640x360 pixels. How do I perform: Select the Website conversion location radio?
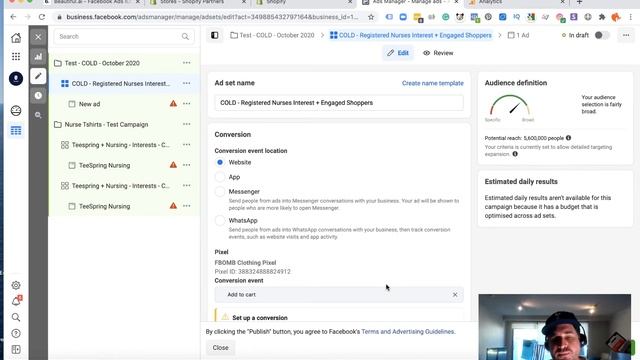point(220,162)
